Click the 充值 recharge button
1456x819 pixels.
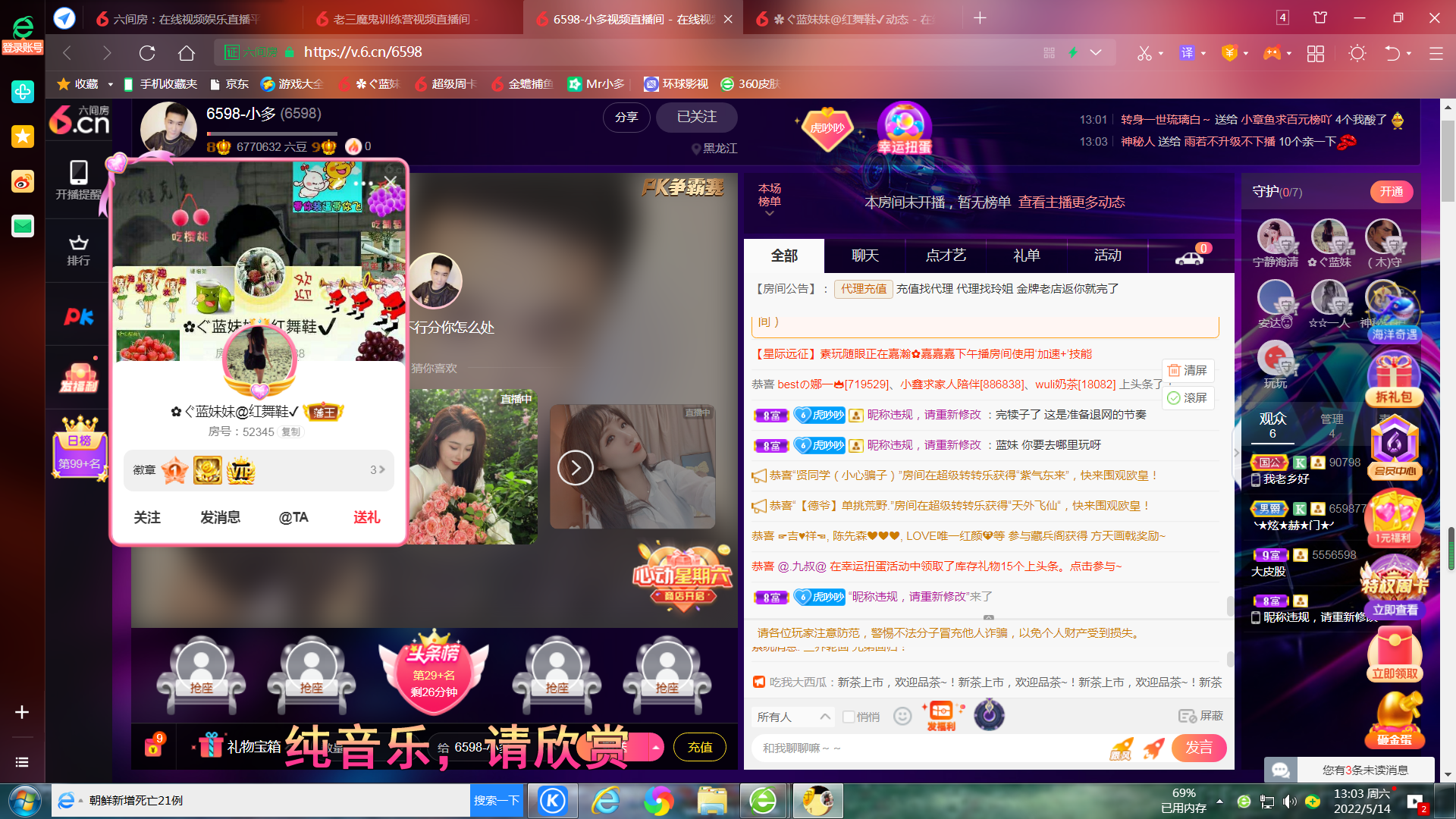(699, 747)
